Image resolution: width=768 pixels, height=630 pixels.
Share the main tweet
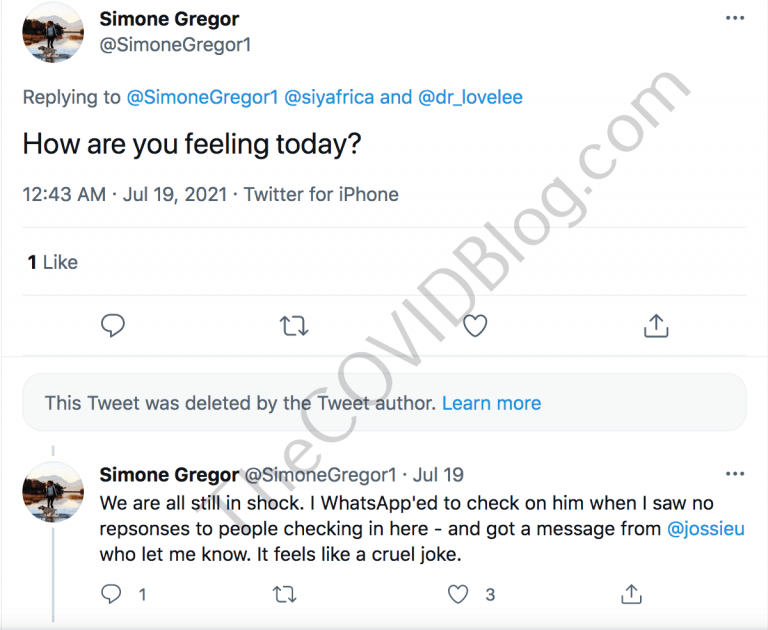(x=655, y=325)
